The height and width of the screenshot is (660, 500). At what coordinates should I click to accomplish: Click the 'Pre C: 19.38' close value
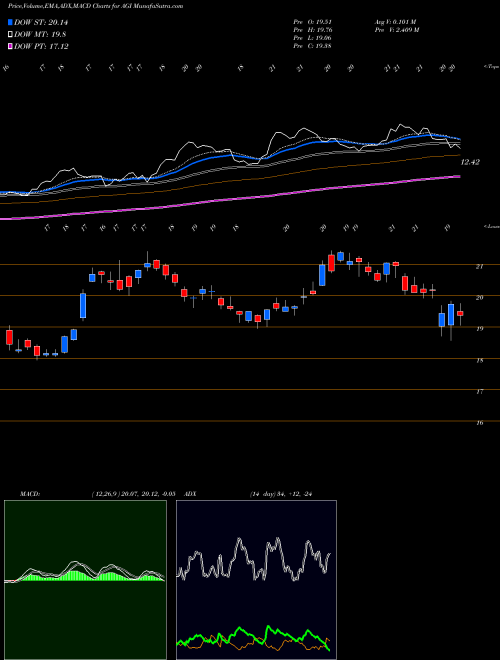[313, 45]
